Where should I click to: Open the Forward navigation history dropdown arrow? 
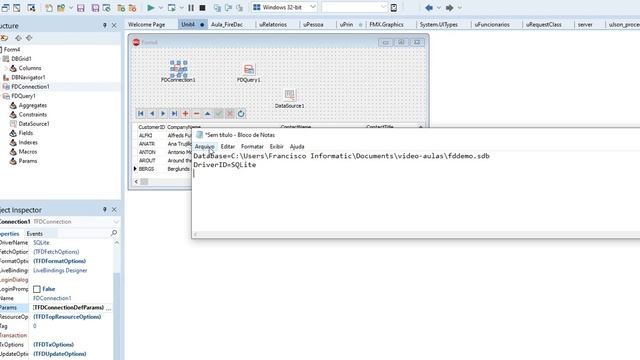coord(460,8)
